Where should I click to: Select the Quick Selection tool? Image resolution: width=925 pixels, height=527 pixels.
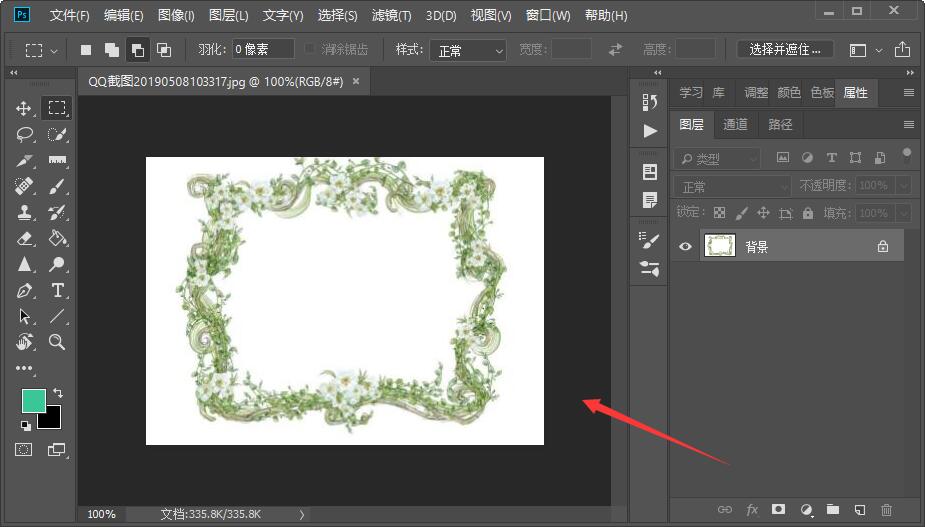pyautogui.click(x=57, y=135)
